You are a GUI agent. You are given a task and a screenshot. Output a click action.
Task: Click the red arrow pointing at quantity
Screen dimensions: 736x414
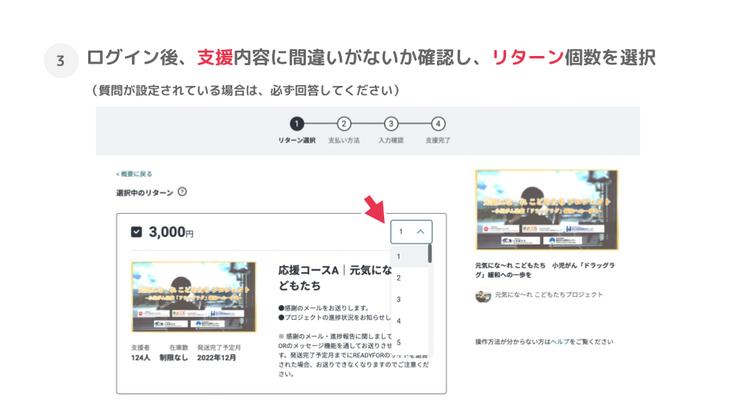tap(374, 212)
